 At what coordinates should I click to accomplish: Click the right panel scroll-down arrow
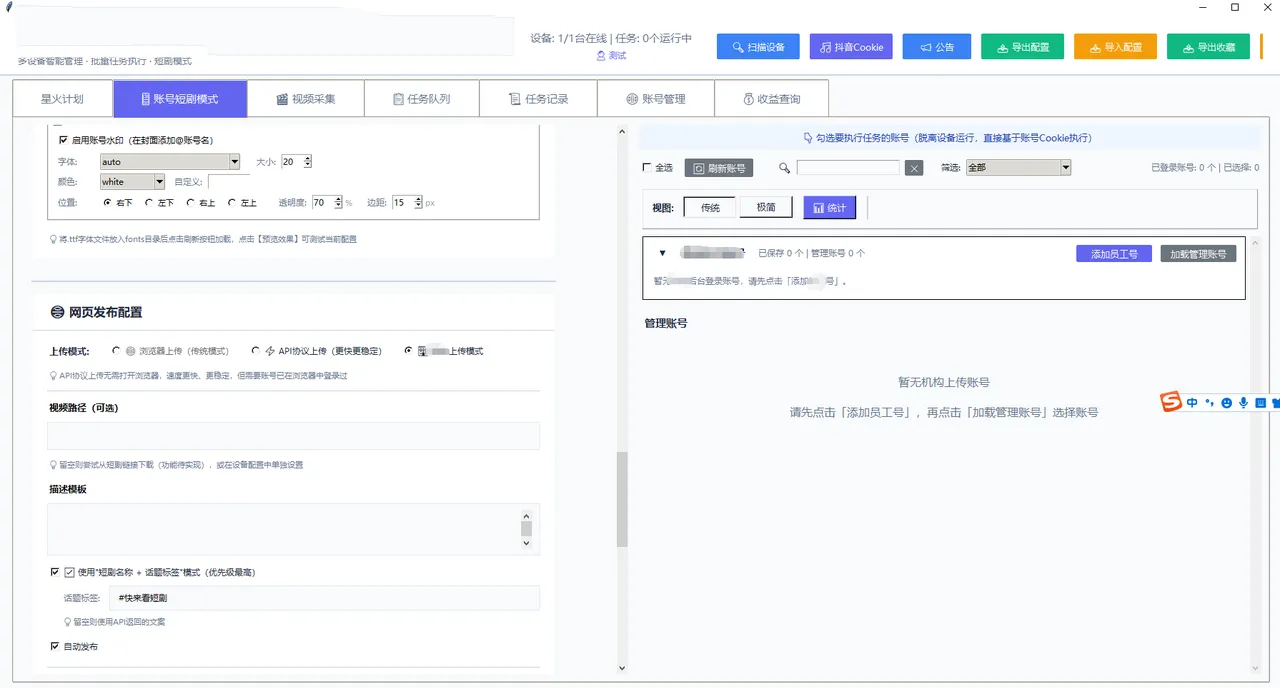pyautogui.click(x=1256, y=668)
